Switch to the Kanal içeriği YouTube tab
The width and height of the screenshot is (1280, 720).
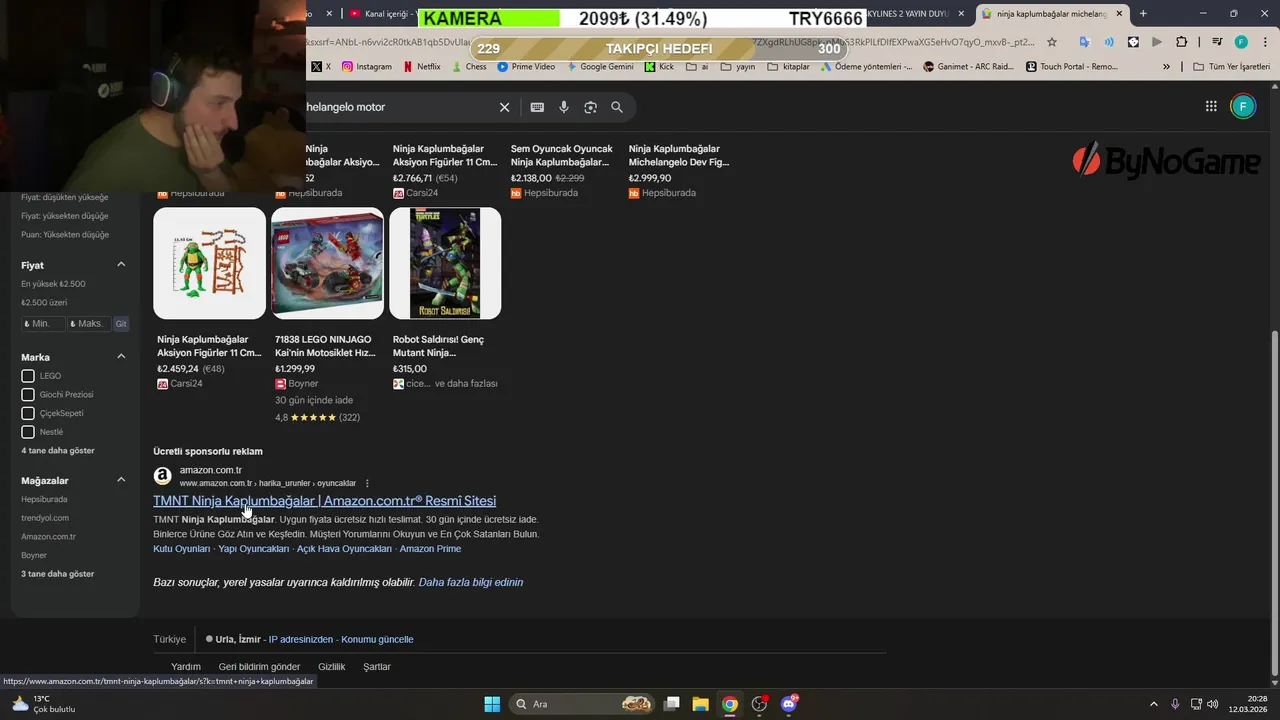(x=383, y=14)
